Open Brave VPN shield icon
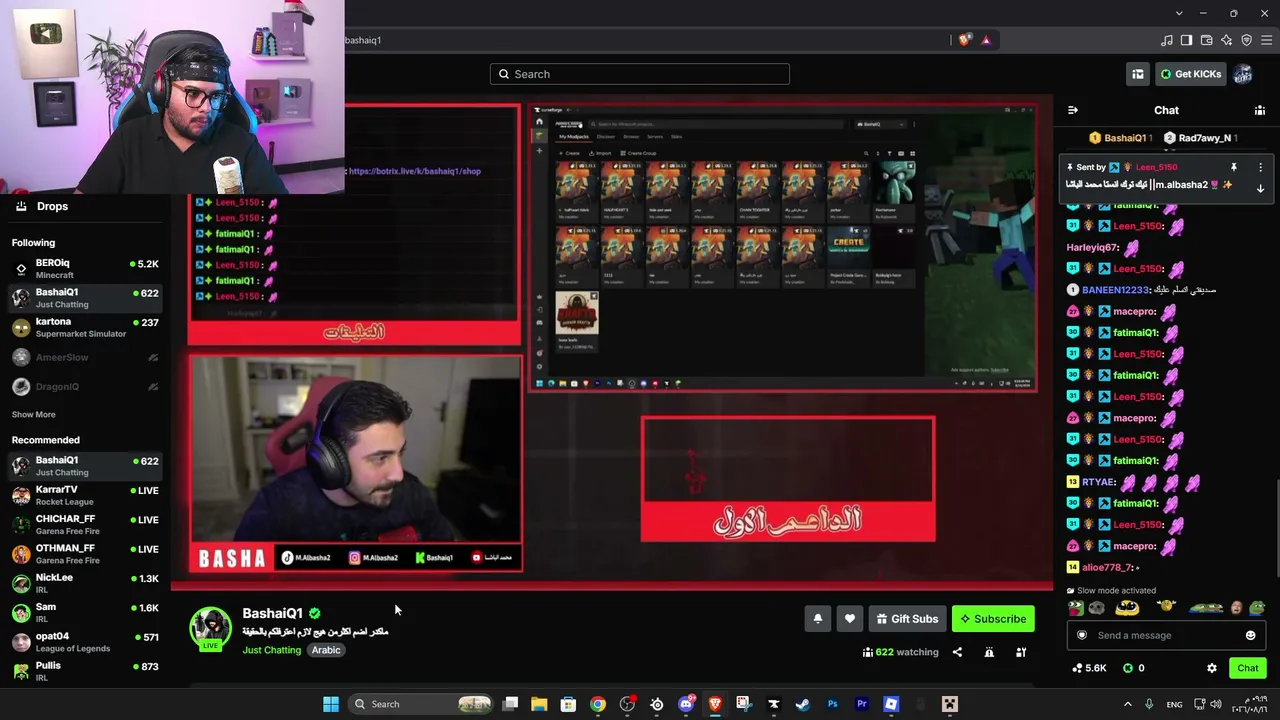Screen dimensions: 1280x720 tap(1246, 40)
